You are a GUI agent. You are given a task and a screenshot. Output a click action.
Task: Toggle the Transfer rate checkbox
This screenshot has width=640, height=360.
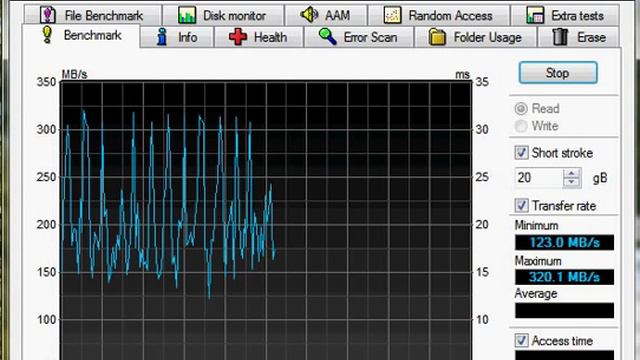pyautogui.click(x=521, y=205)
